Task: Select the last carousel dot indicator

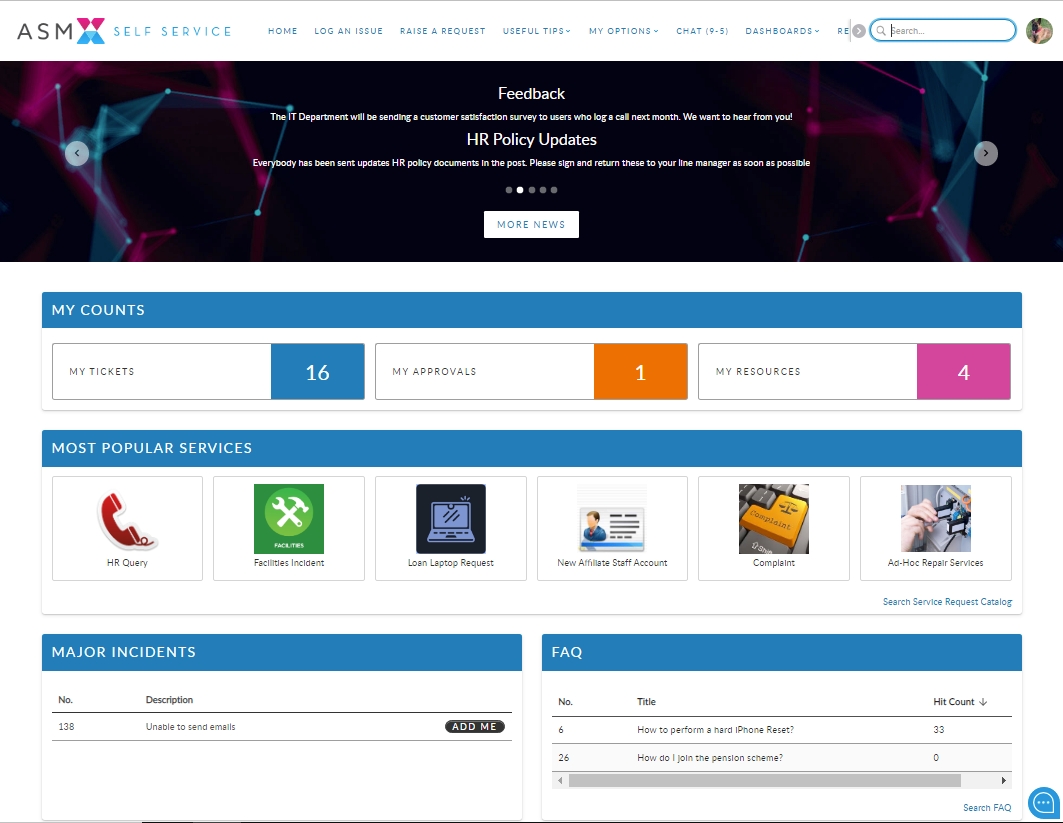Action: (554, 189)
